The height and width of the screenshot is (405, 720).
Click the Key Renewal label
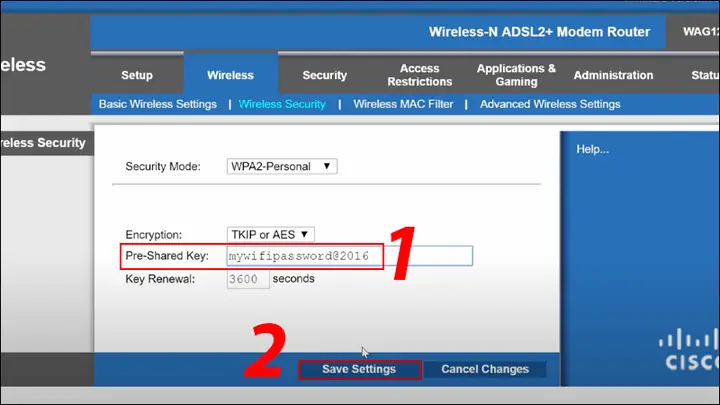[160, 279]
